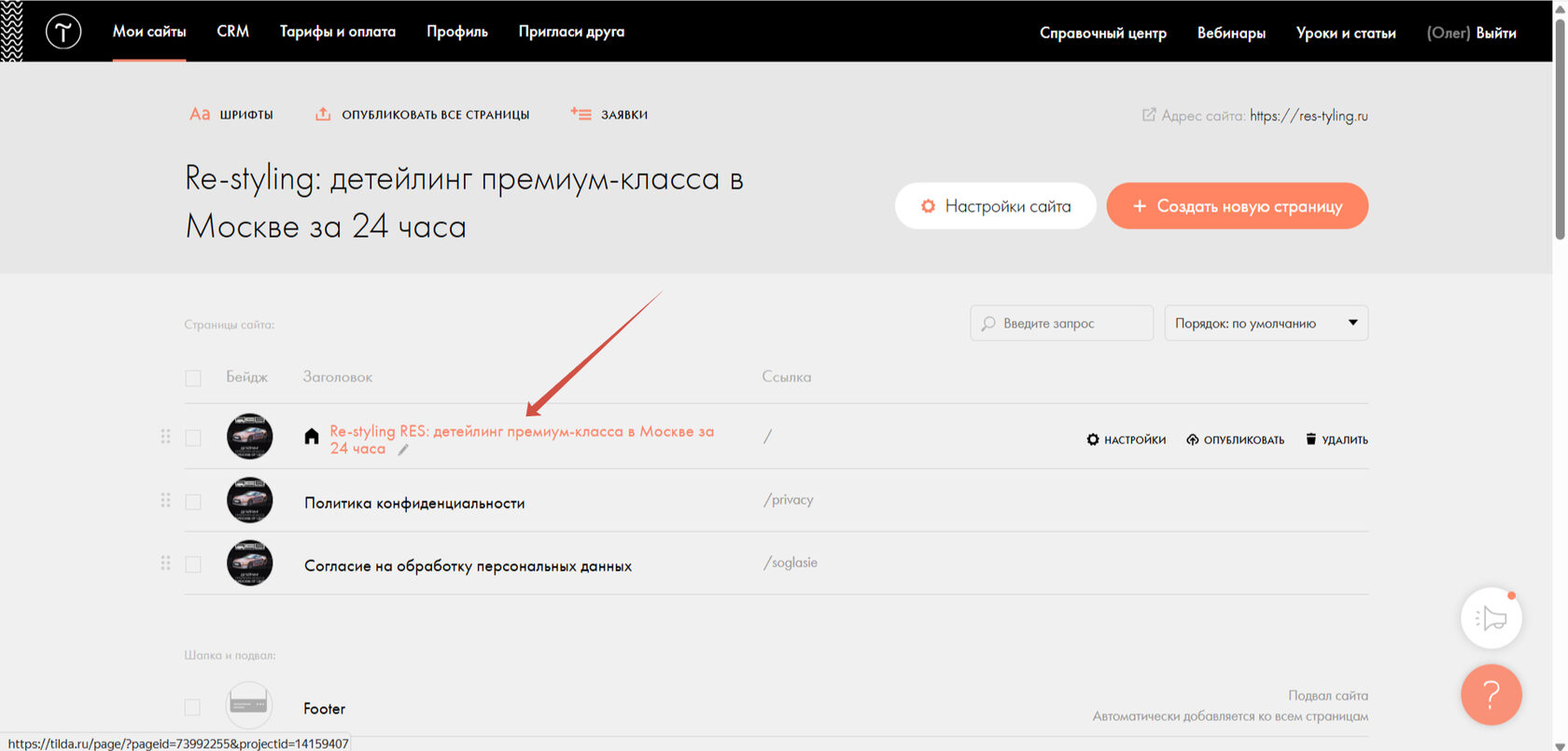This screenshot has width=1568, height=751.
Task: Click drag handle of Политика конфиденциальности row
Action: tap(165, 500)
